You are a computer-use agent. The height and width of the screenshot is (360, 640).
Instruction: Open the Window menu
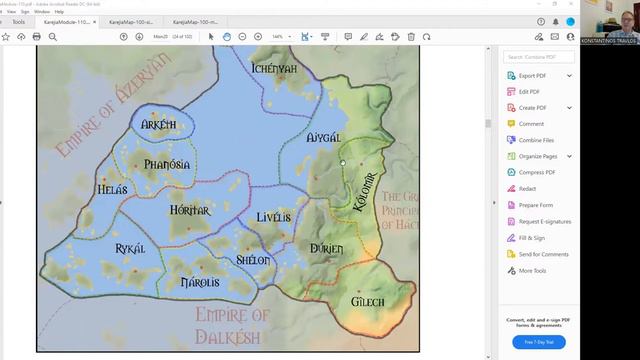42,12
